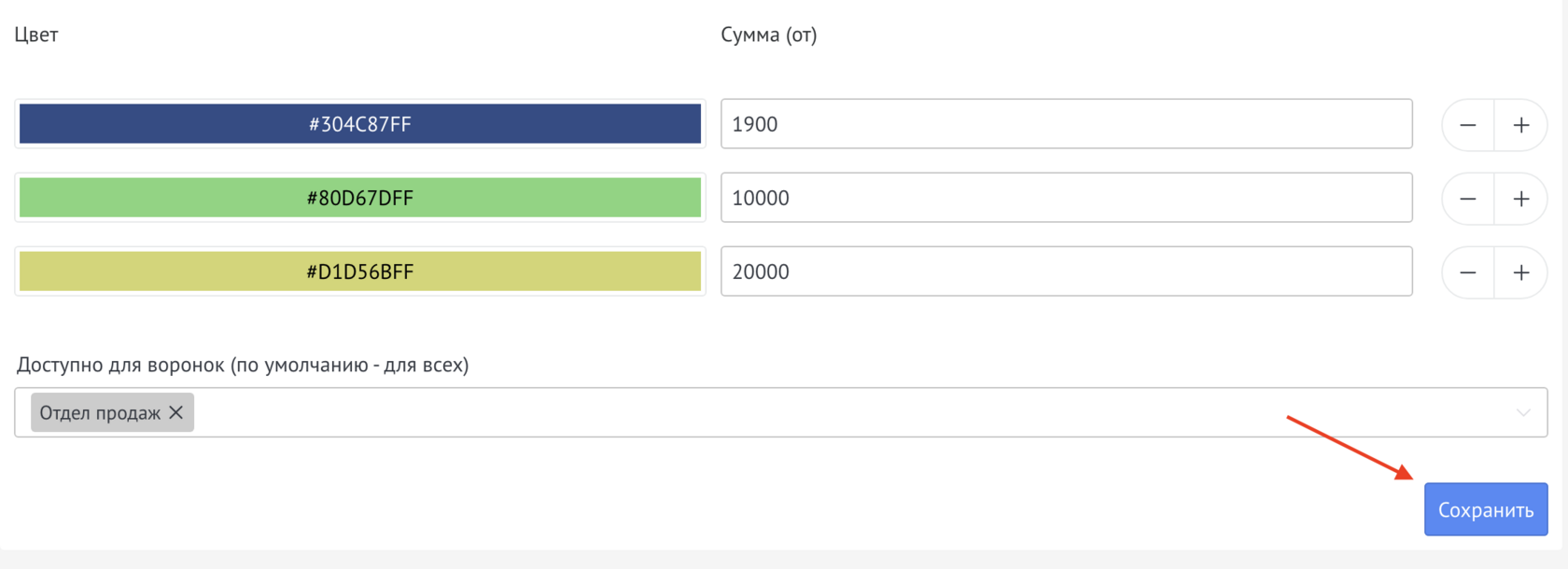Add new row below 20000 amount
This screenshot has width=1568, height=569.
[1521, 272]
